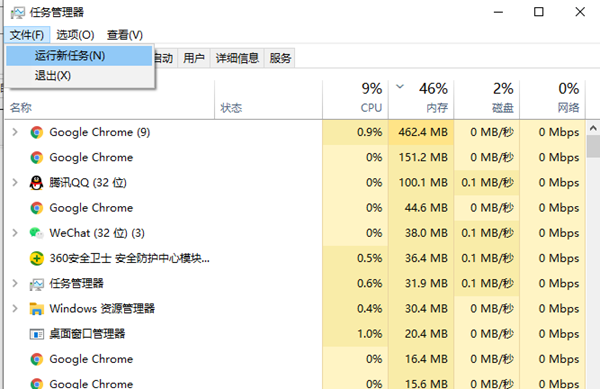Click the 桌面窗口管理器 icon

pos(37,334)
